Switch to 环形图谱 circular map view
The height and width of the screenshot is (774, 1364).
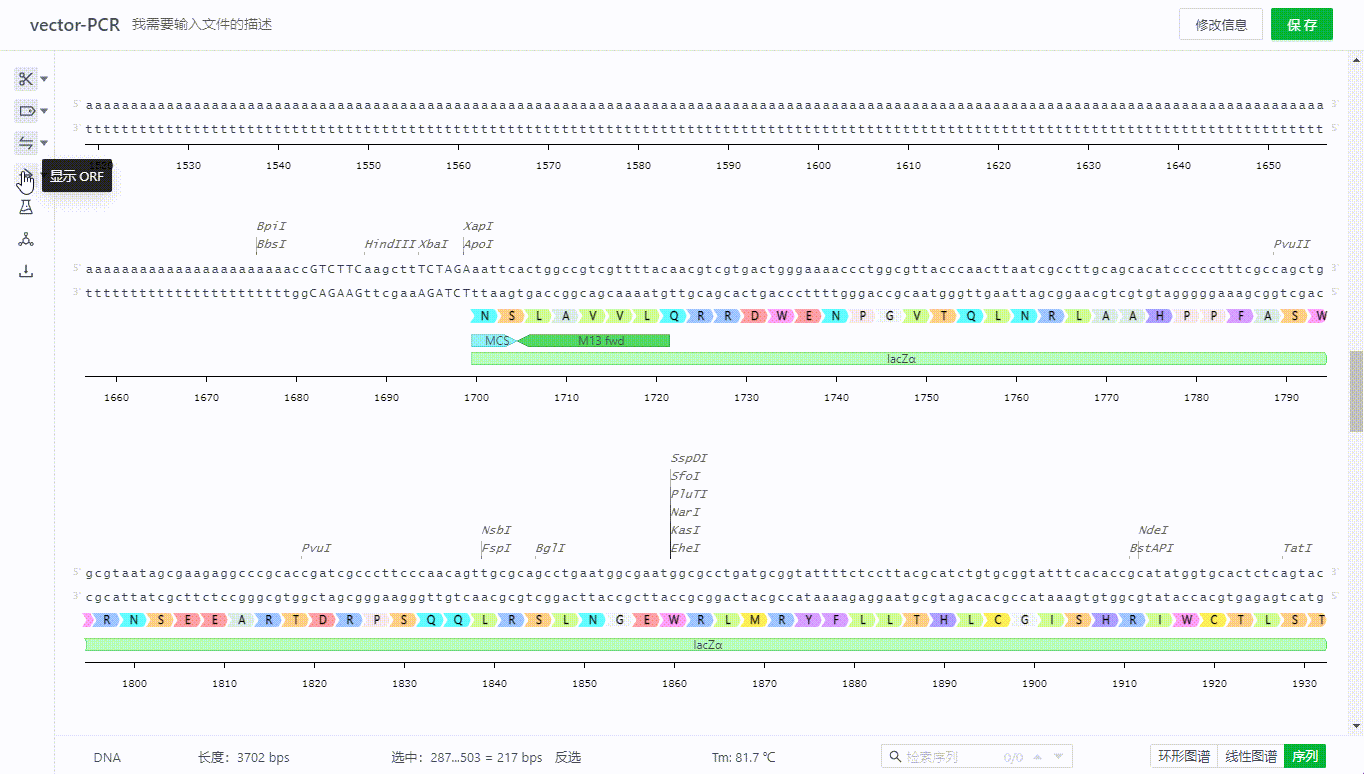coord(1184,757)
